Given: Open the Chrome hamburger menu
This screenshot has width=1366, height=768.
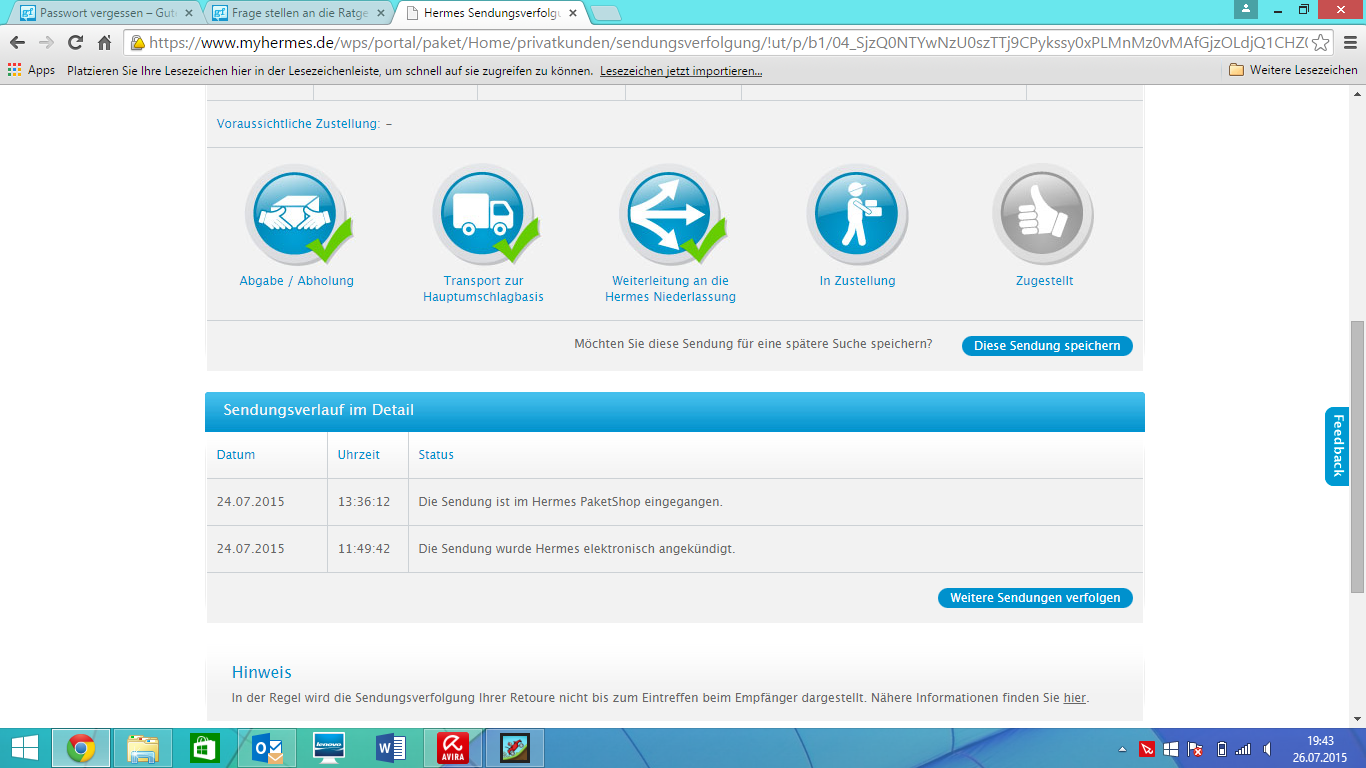Looking at the screenshot, I should (1349, 43).
